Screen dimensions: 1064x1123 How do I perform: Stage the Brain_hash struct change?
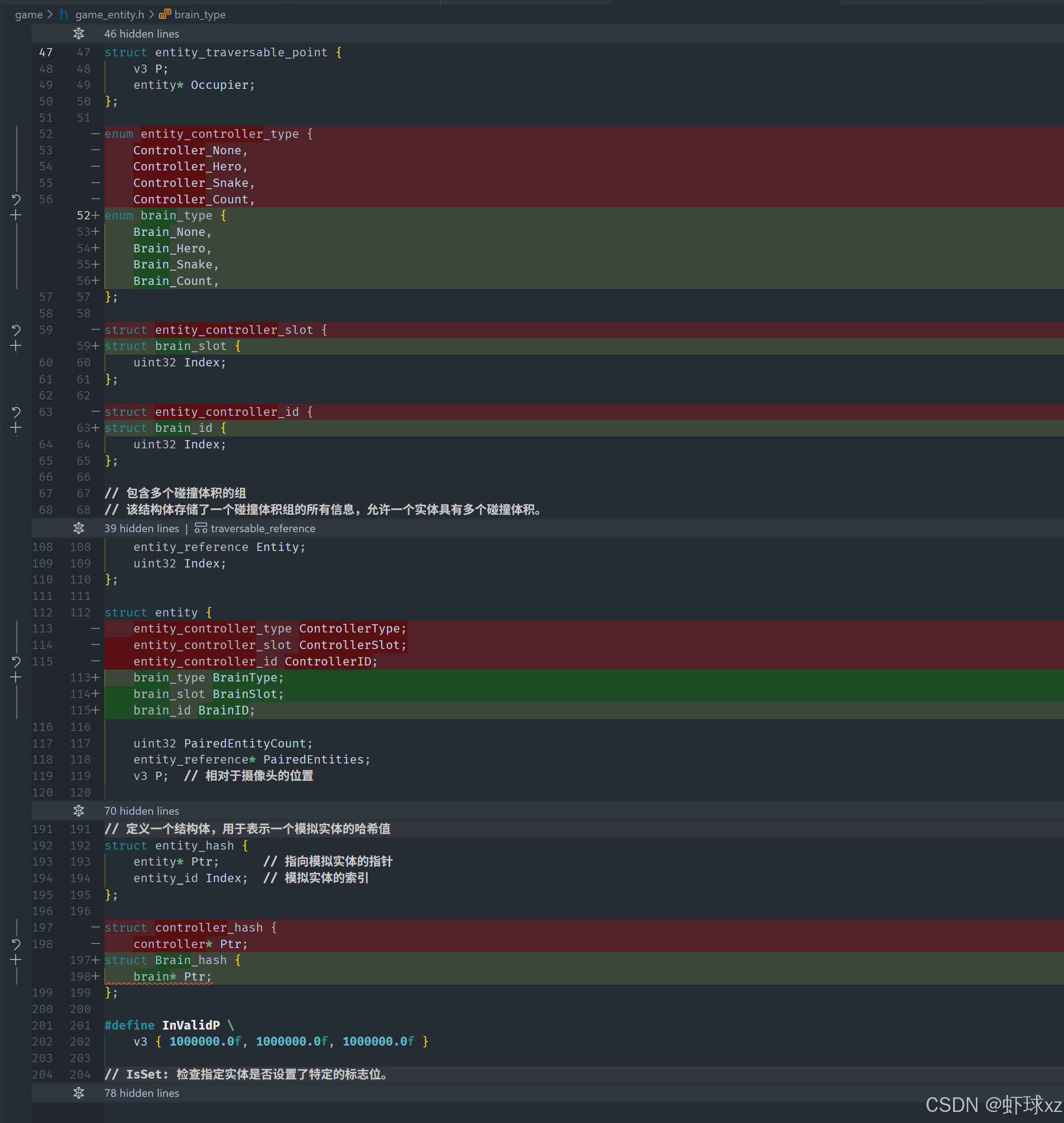(16, 959)
